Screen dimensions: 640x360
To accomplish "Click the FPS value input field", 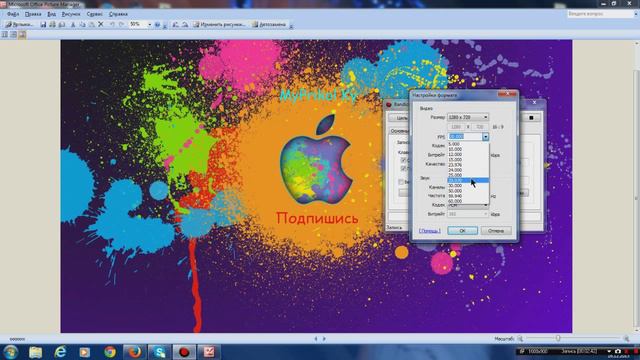I will click(x=465, y=137).
